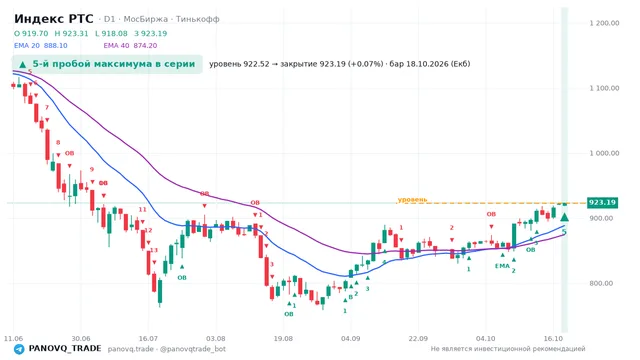The height and width of the screenshot is (360, 640).
Task: Click the badge 5-й пробой максимума в серии
Action: 107,64
